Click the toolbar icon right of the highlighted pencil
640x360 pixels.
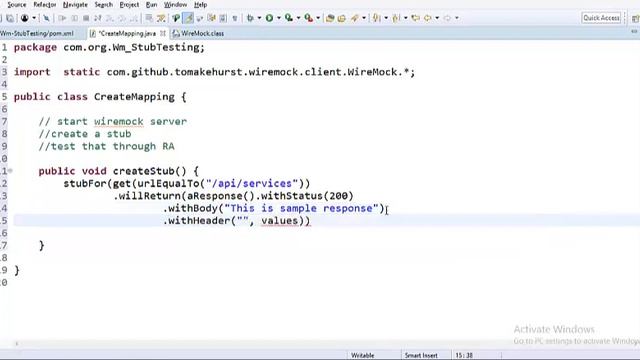pos(200,18)
